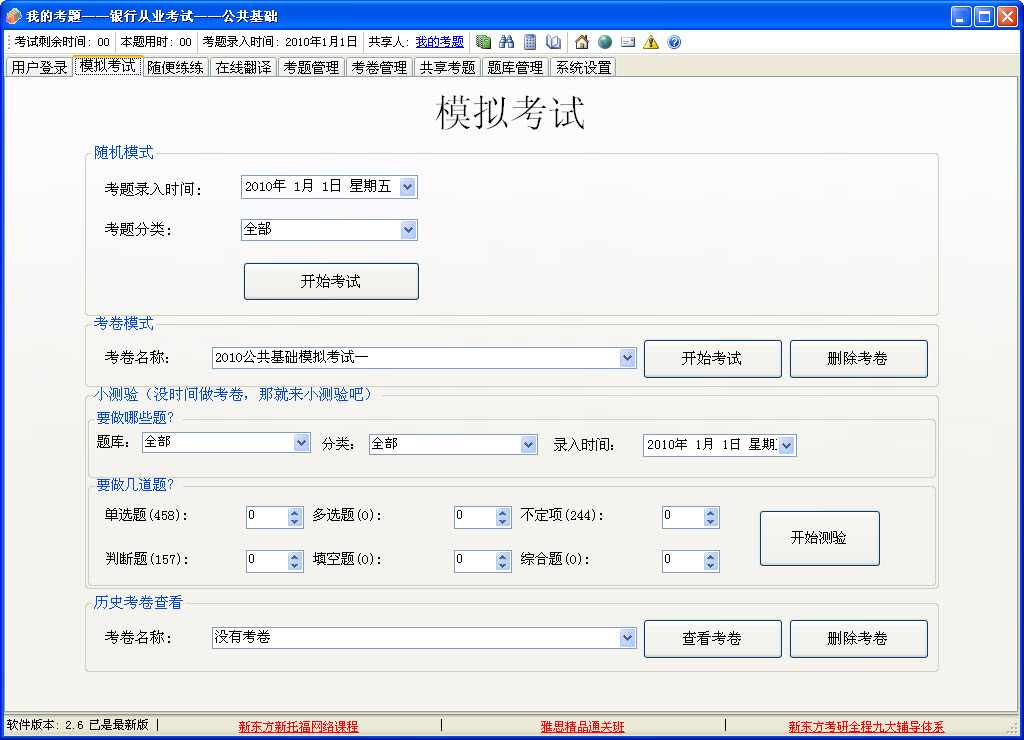Image resolution: width=1024 pixels, height=740 pixels.
Task: Click the app icon in the title bar
Action: pos(13,16)
